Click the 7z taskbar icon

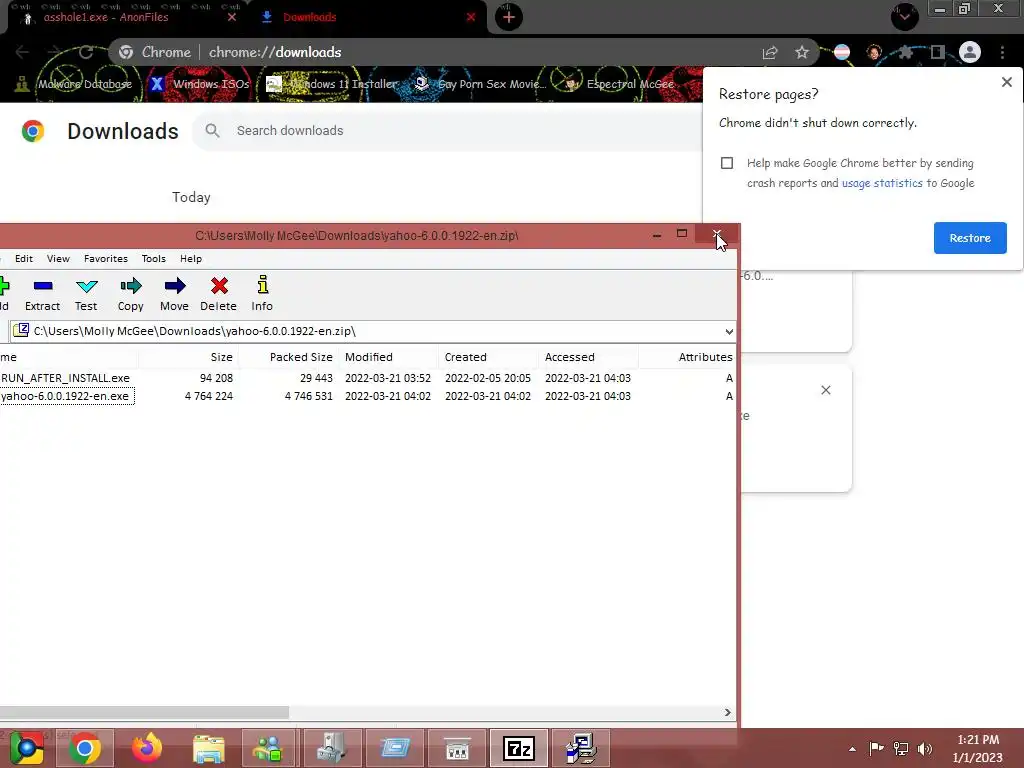click(x=519, y=748)
